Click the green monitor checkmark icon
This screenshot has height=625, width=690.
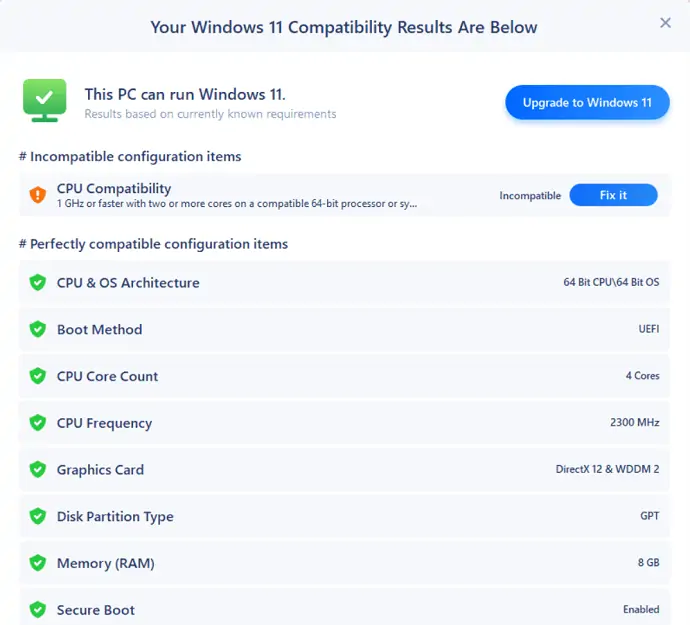44,100
